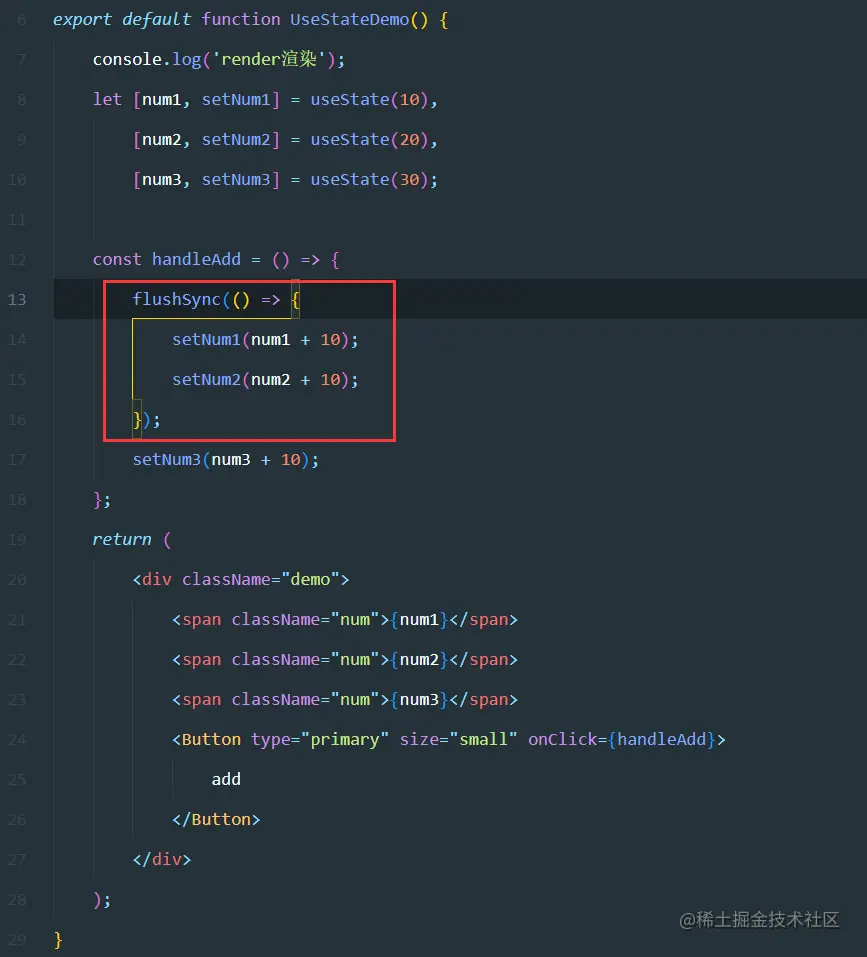
Task: Click the div className="demo" opening tag
Action: tap(240, 579)
